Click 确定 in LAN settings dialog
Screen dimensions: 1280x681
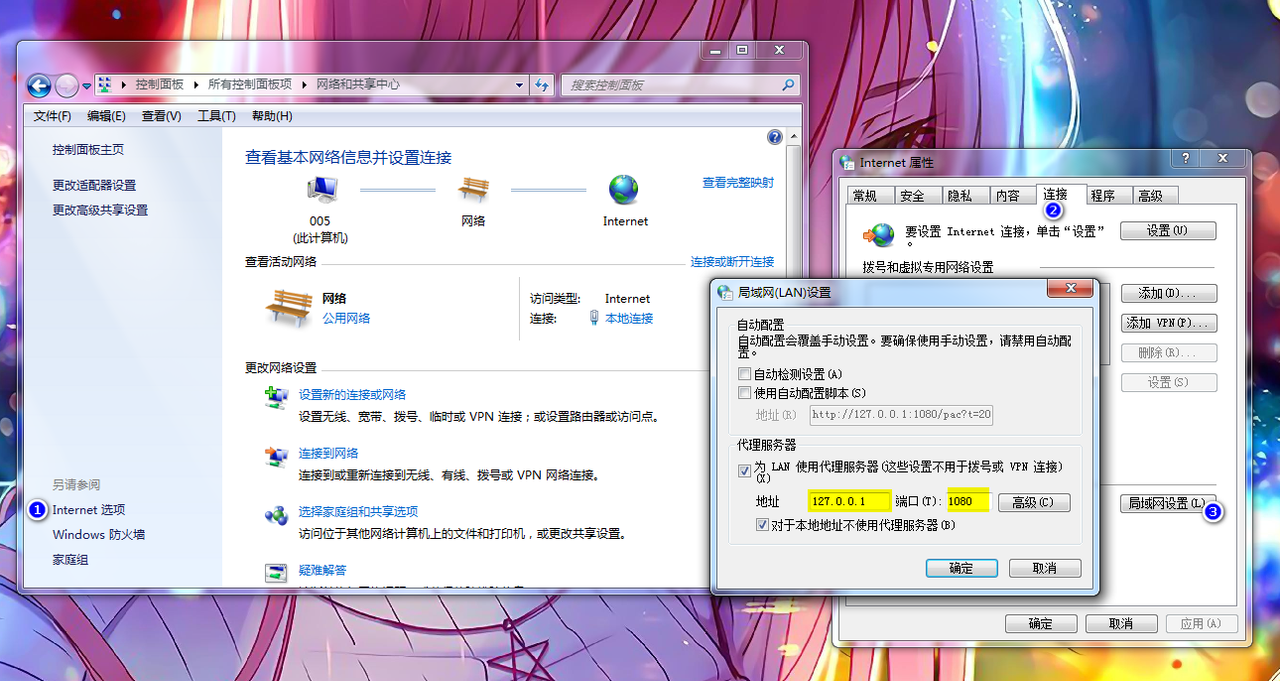tap(960, 568)
